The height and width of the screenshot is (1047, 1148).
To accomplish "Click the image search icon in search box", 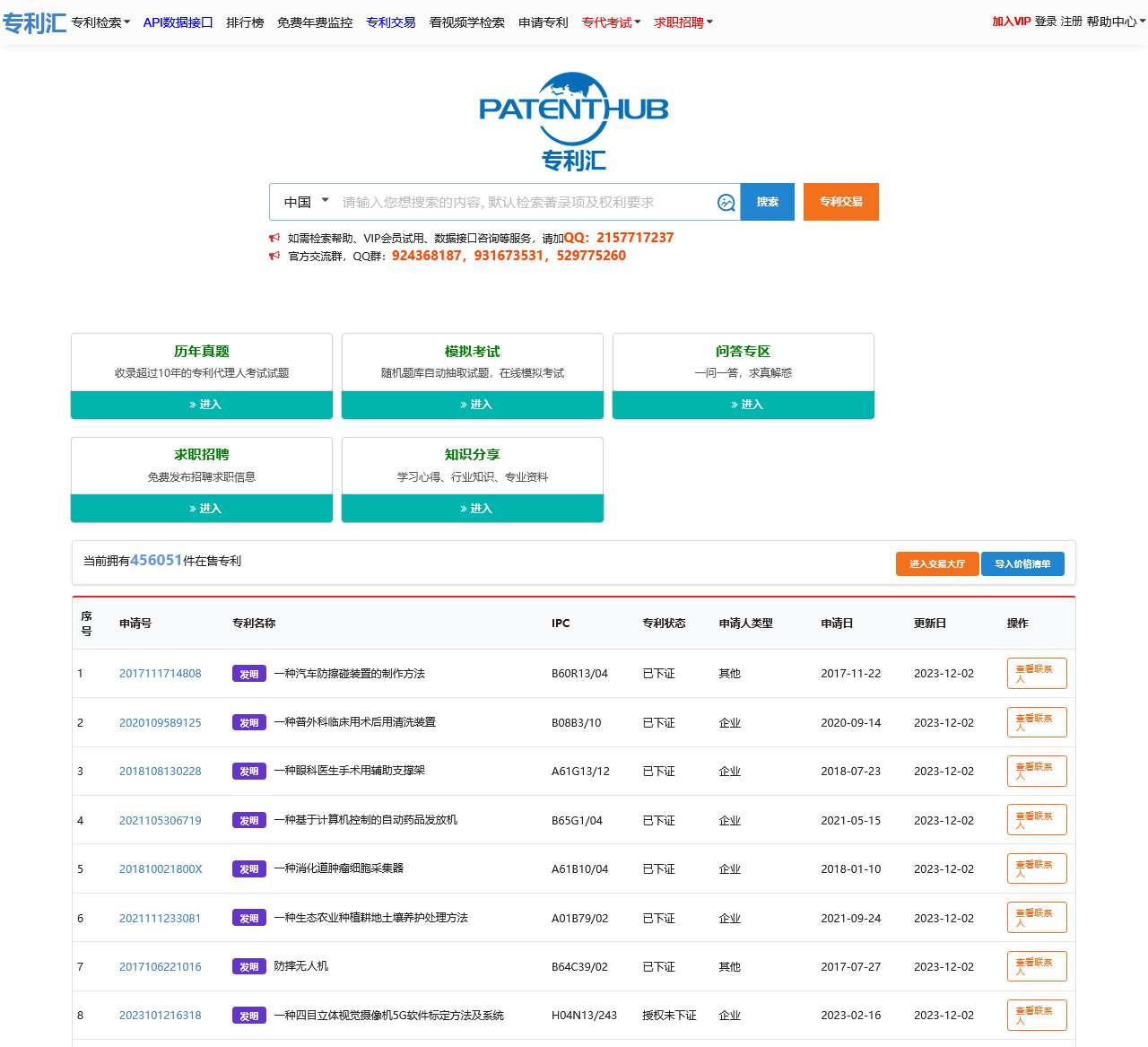I will point(726,203).
